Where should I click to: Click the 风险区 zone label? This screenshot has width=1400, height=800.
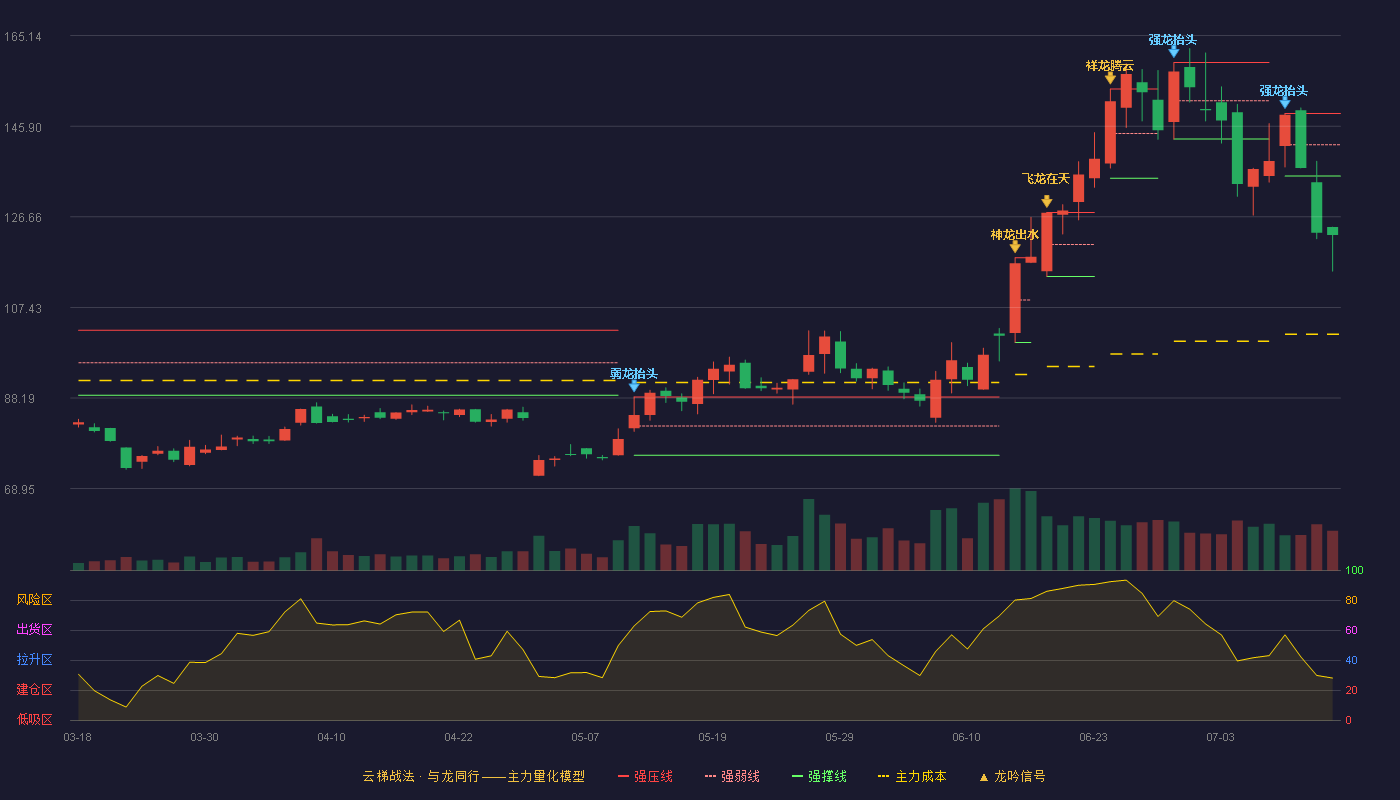coord(34,600)
